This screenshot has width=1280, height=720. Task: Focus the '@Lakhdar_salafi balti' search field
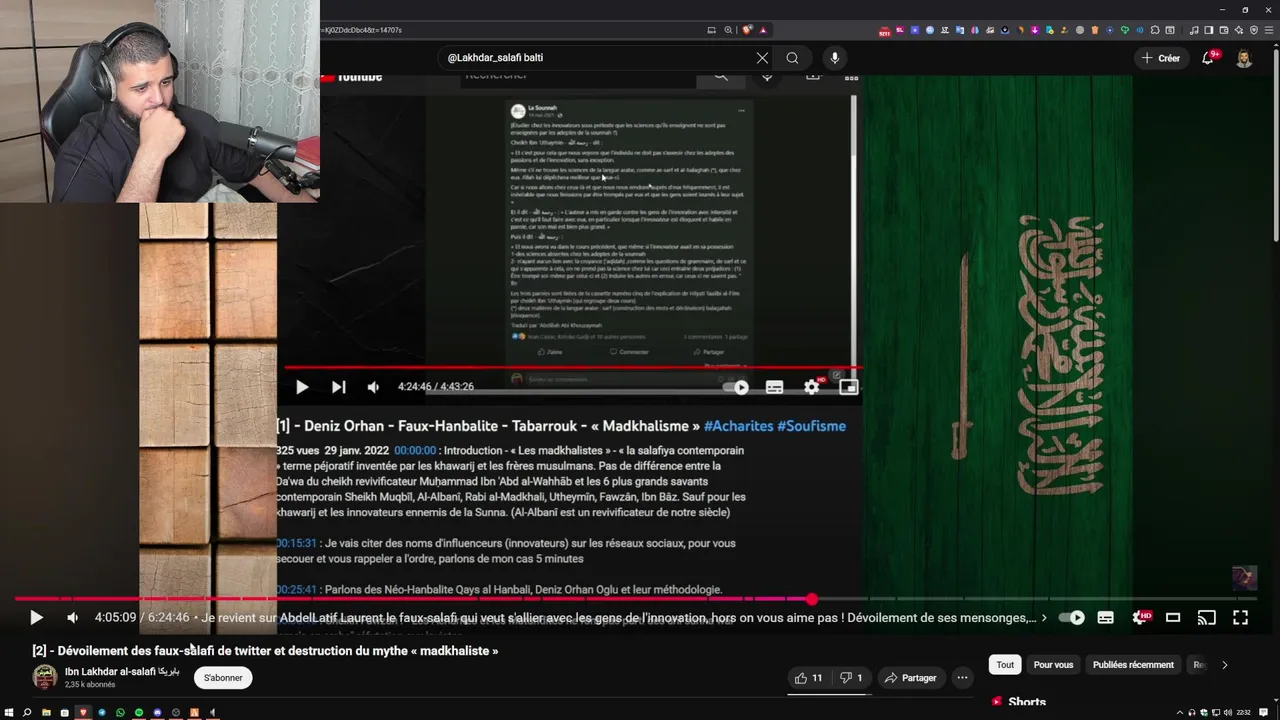pyautogui.click(x=595, y=58)
